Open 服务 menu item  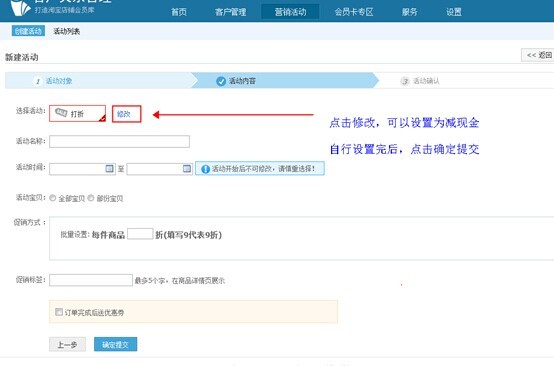coord(409,12)
